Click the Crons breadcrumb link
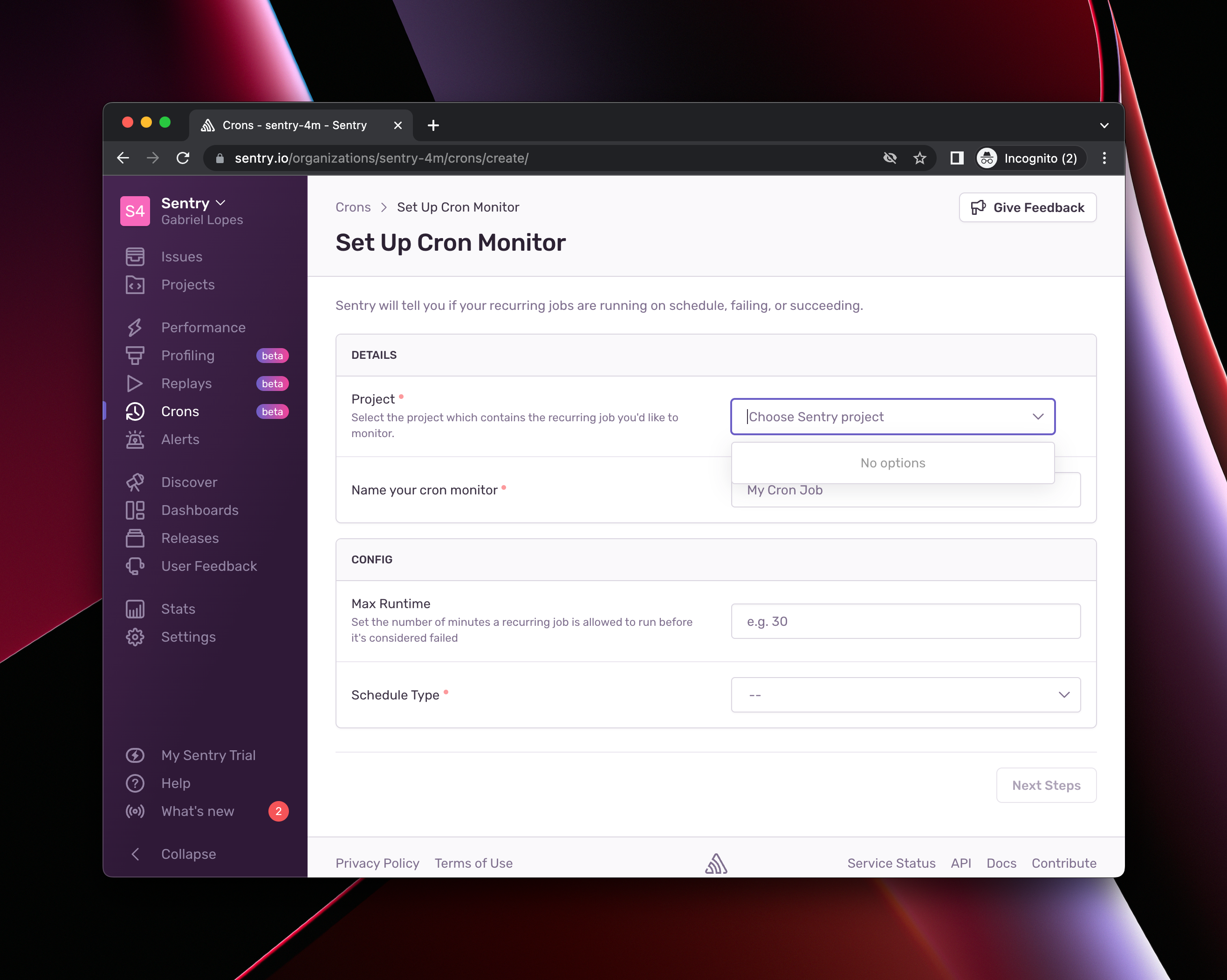This screenshot has width=1227, height=980. 353,207
